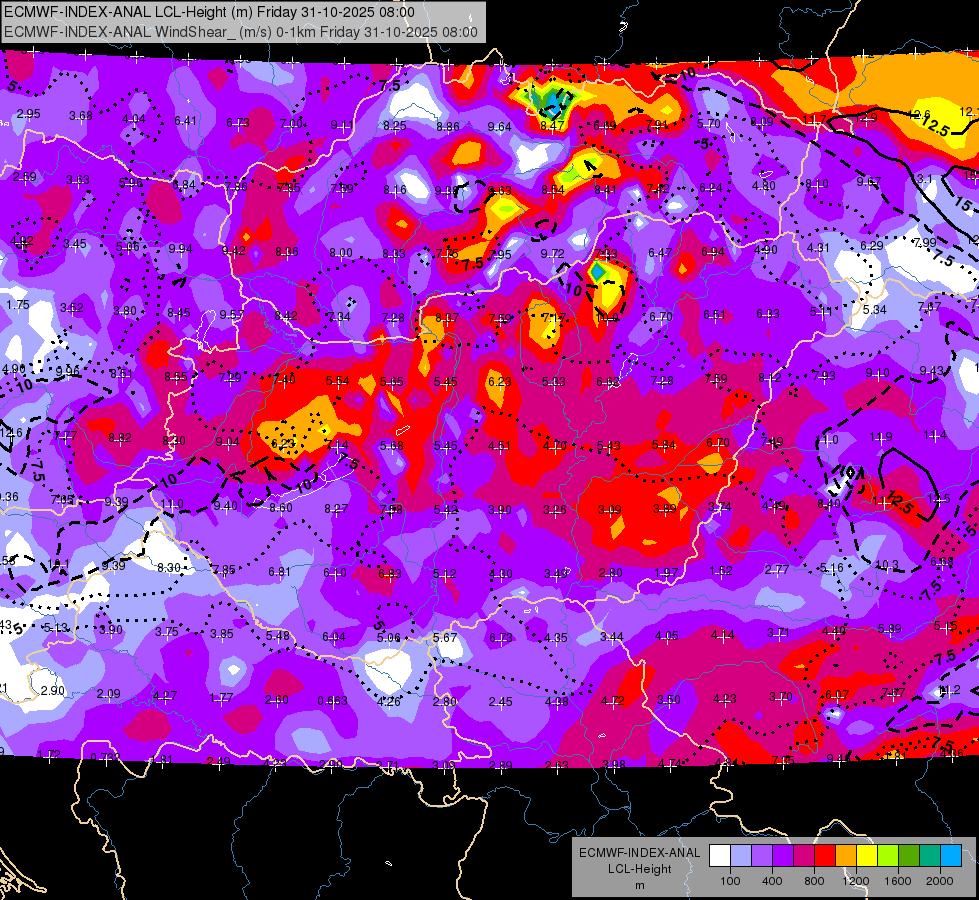The image size is (979, 900).
Task: Select the dark green legend swatch right of 1600
Action: click(908, 855)
